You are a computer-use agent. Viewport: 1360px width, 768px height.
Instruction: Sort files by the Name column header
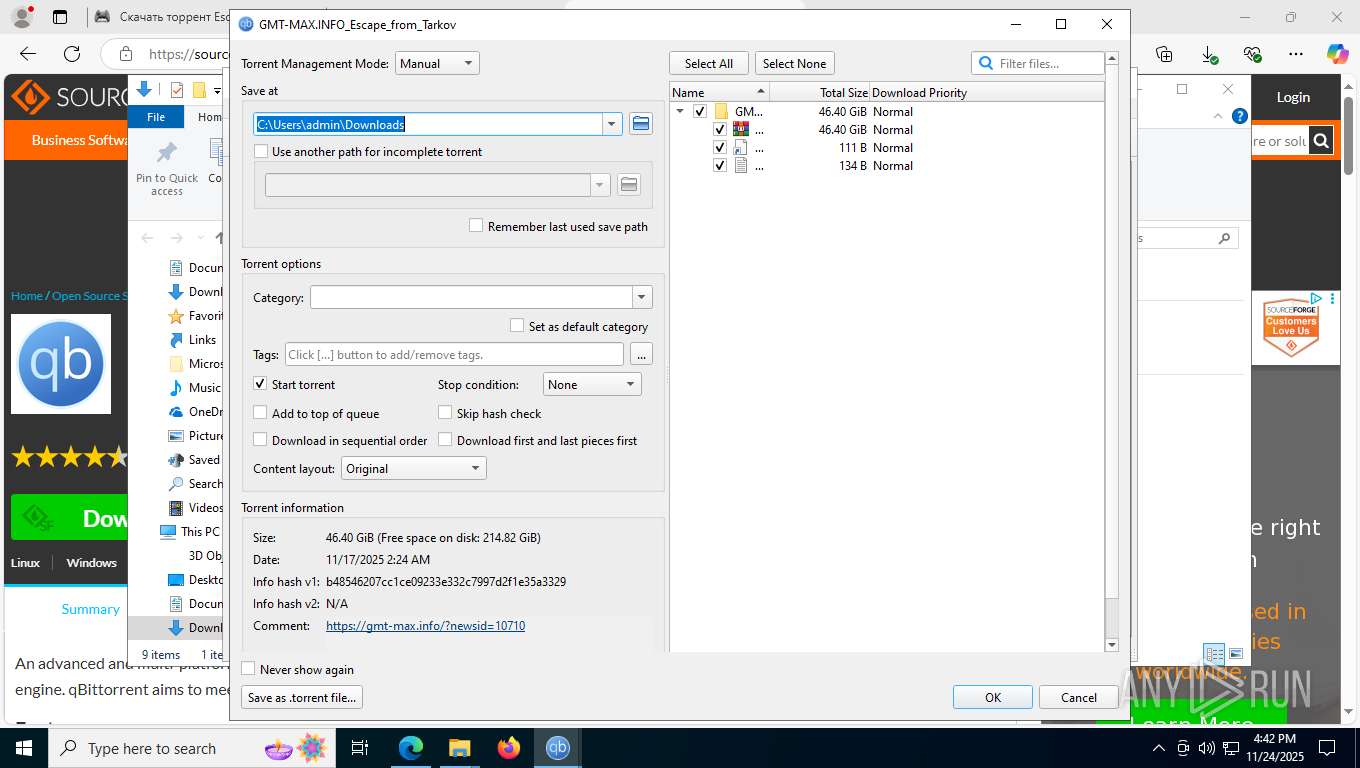(x=719, y=92)
